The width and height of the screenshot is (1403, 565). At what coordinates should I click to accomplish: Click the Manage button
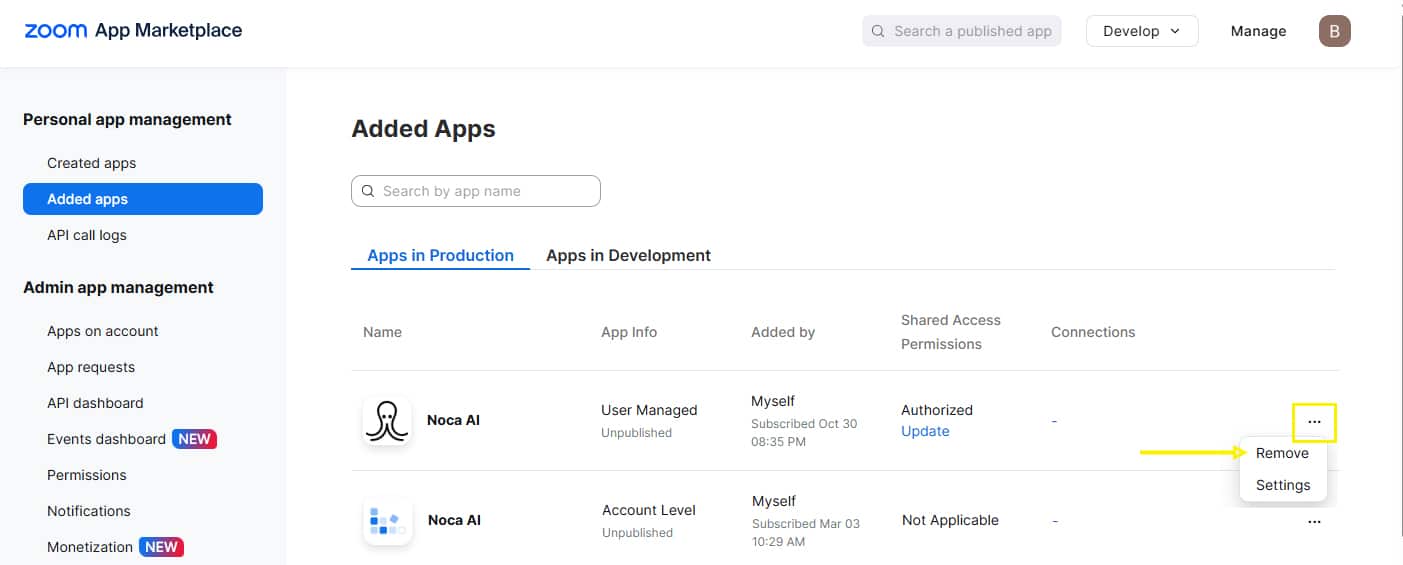point(1258,31)
